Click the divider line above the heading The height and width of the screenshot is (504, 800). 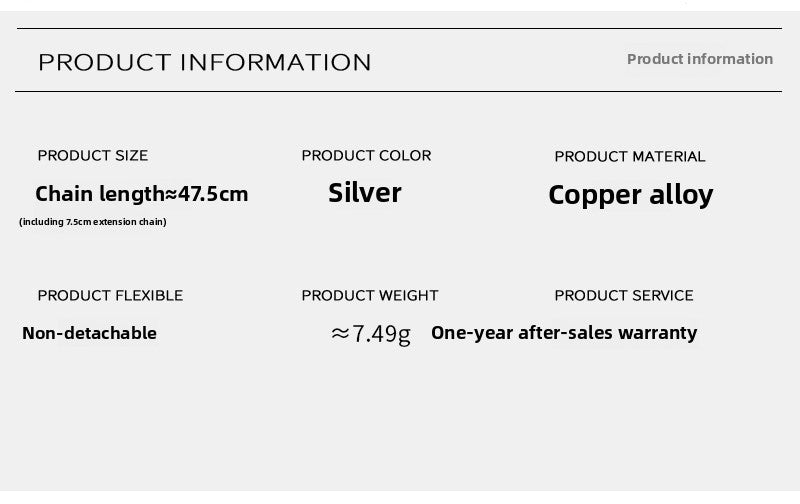[400, 29]
